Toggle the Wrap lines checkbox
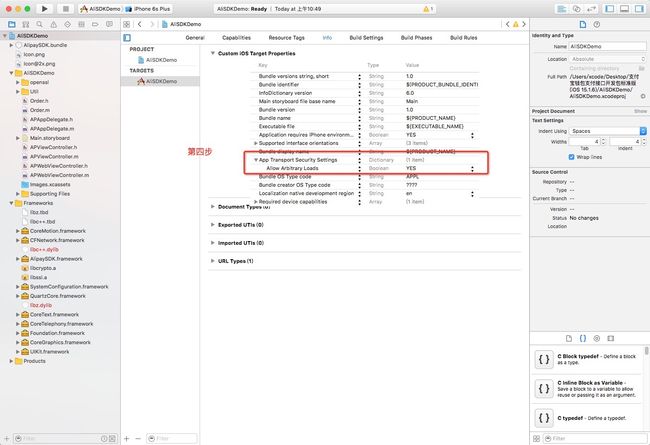This screenshot has width=650, height=445. point(572,157)
